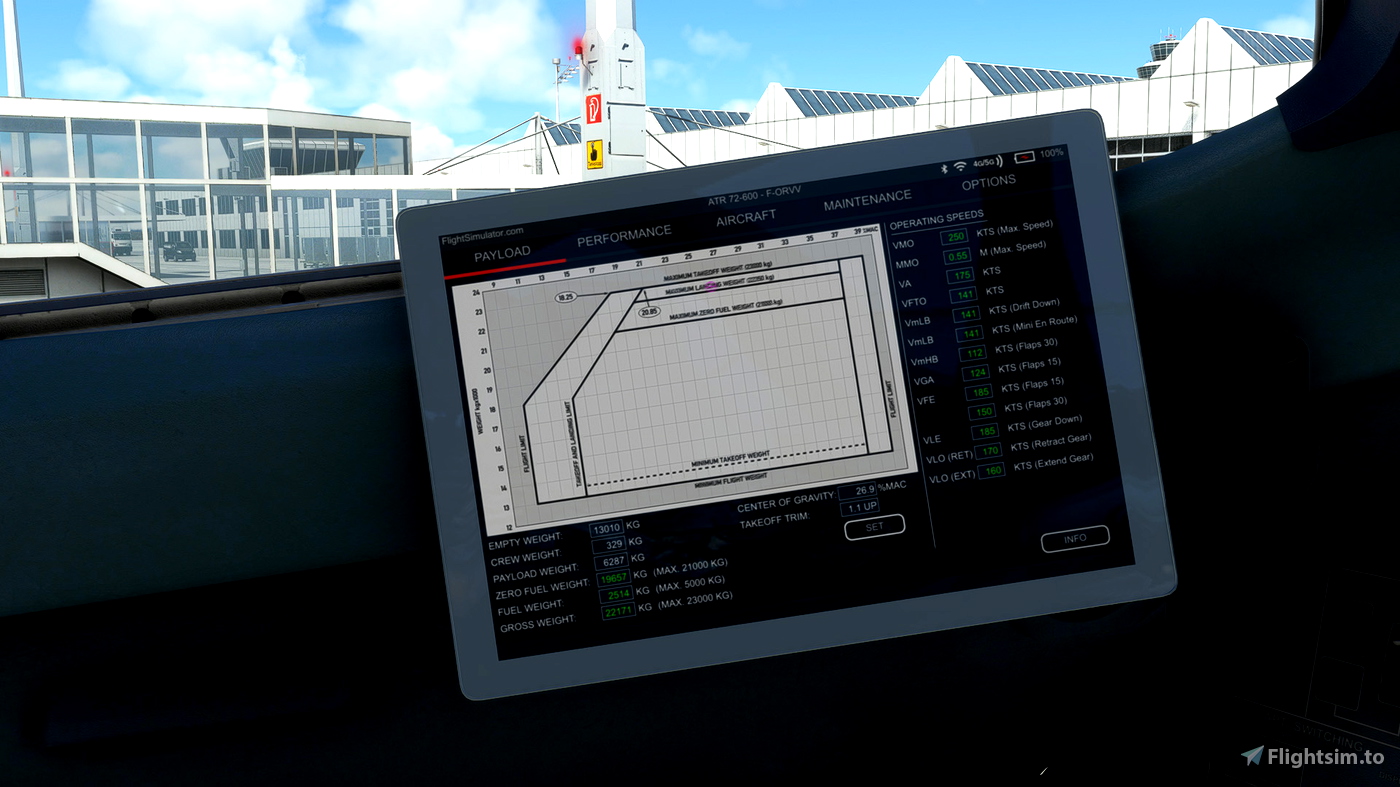Select the PAYLOAD tab
1400x787 pixels.
click(503, 251)
